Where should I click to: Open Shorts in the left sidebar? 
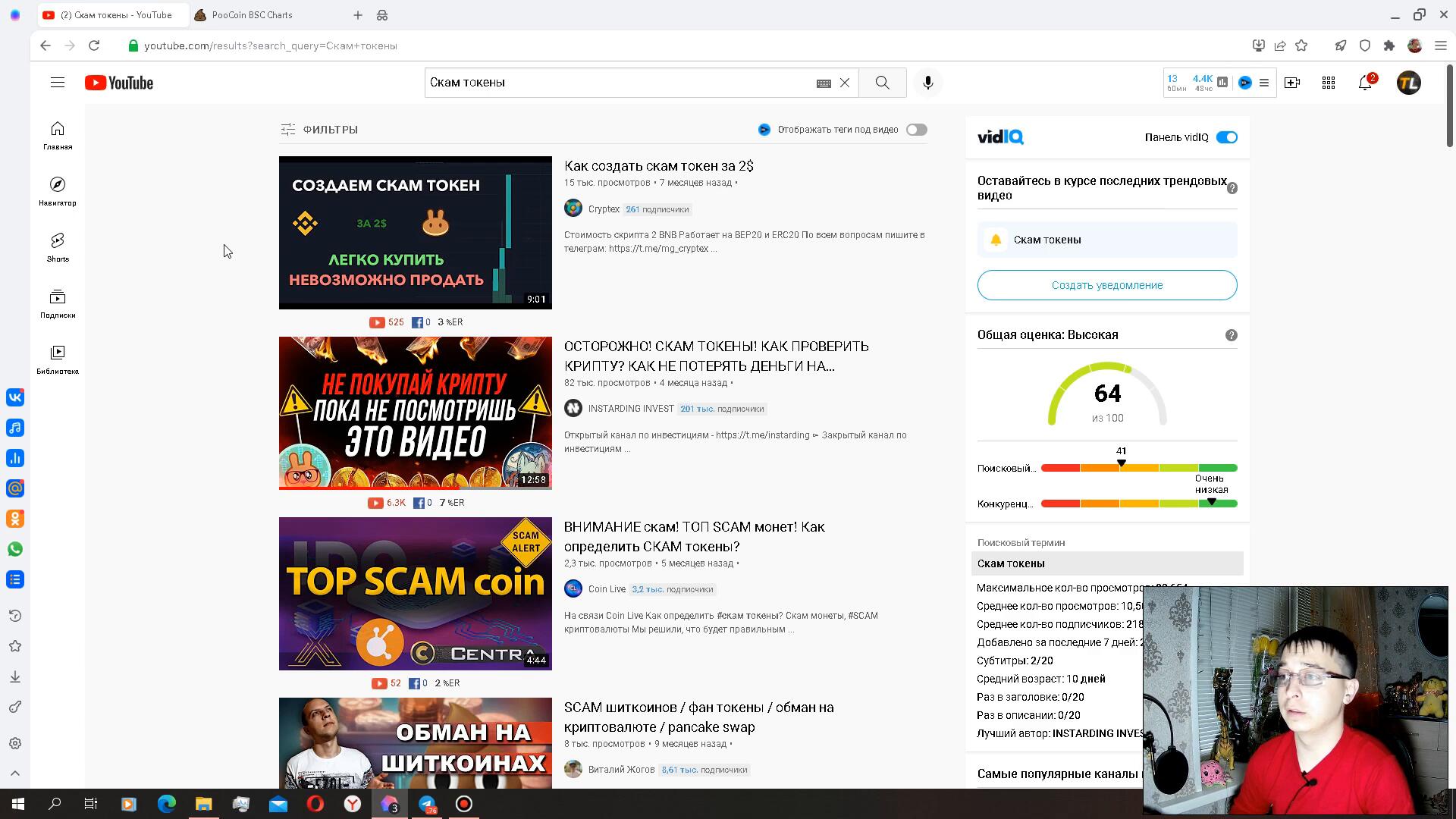[x=58, y=246]
